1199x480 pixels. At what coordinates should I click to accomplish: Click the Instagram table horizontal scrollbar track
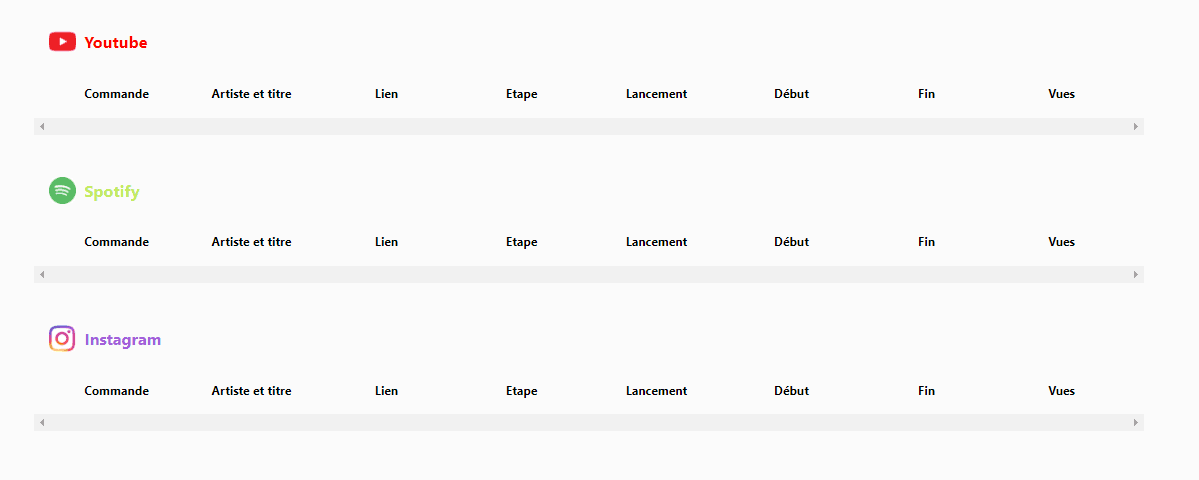click(x=589, y=423)
